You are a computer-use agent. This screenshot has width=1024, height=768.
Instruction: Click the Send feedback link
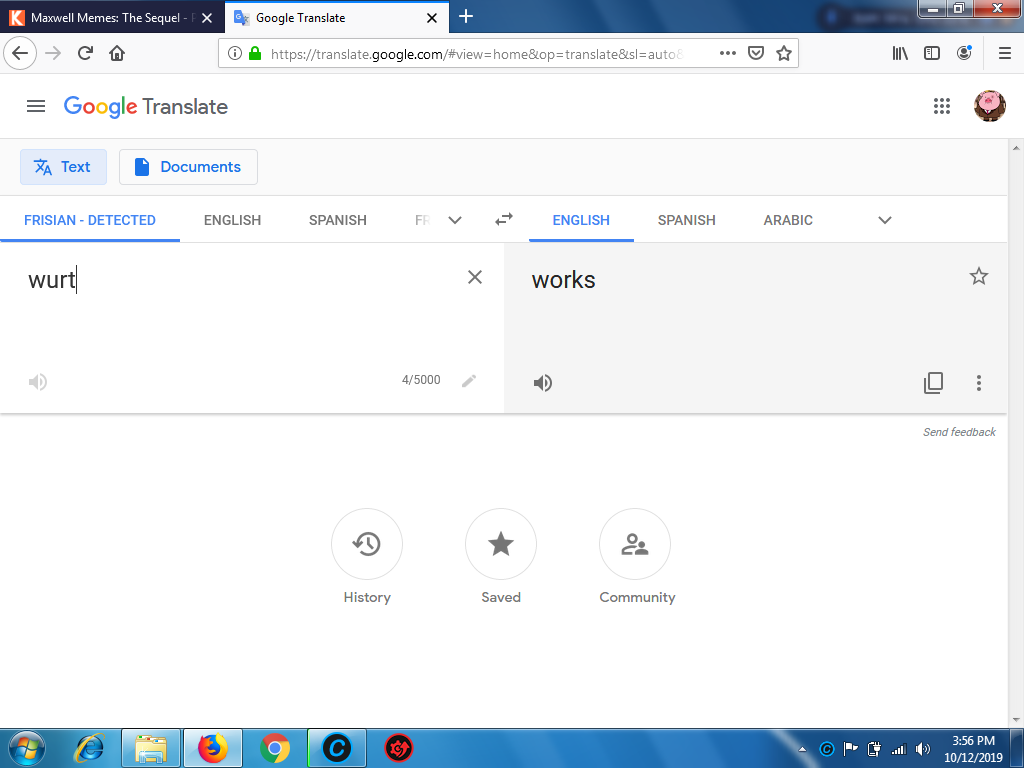959,432
